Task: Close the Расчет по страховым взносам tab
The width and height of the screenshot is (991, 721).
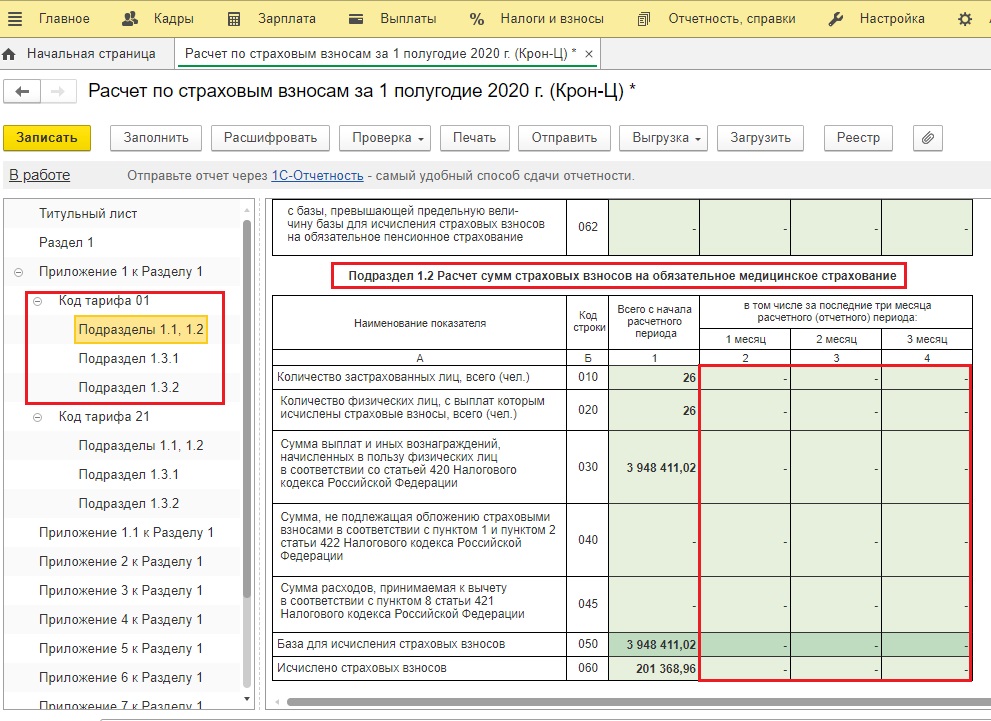Action: (x=589, y=54)
